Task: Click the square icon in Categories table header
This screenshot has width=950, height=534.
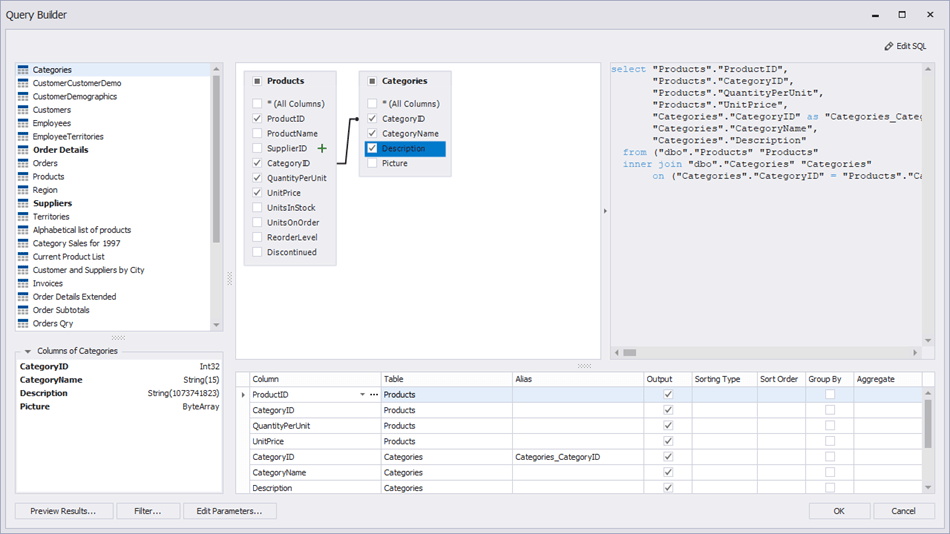Action: [372, 81]
